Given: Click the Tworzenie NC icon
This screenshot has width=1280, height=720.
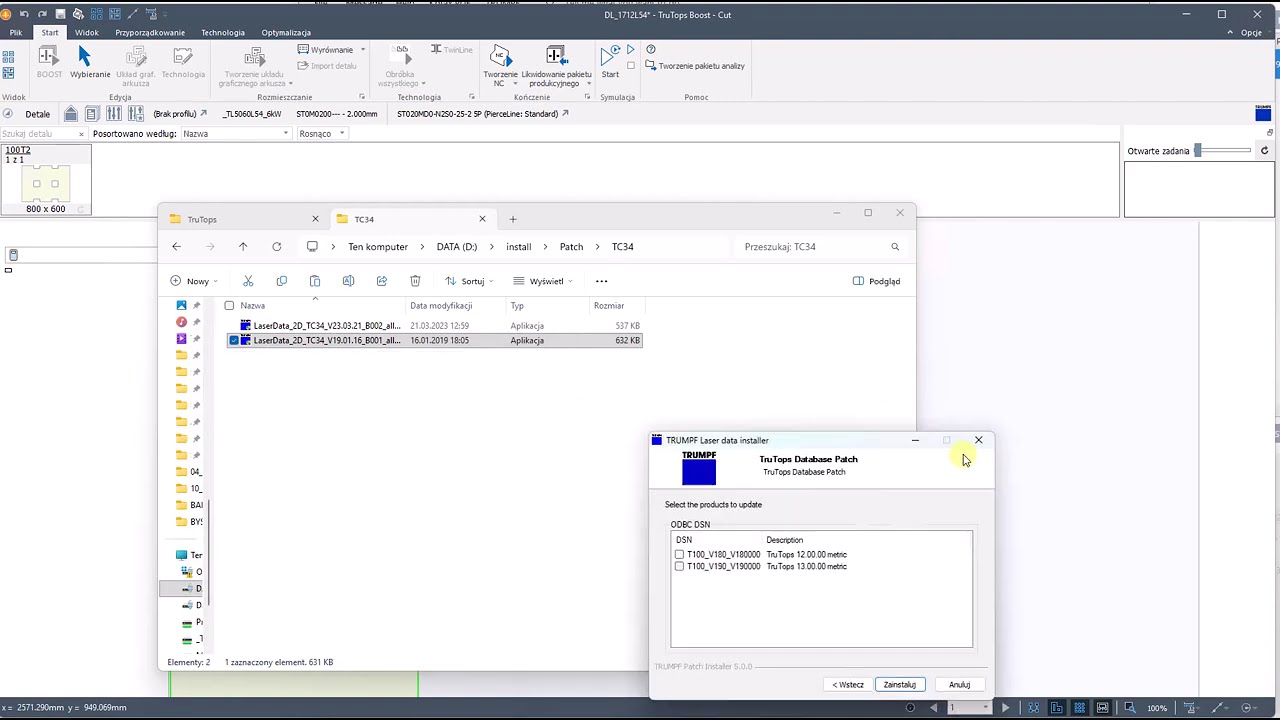Looking at the screenshot, I should pyautogui.click(x=500, y=57).
